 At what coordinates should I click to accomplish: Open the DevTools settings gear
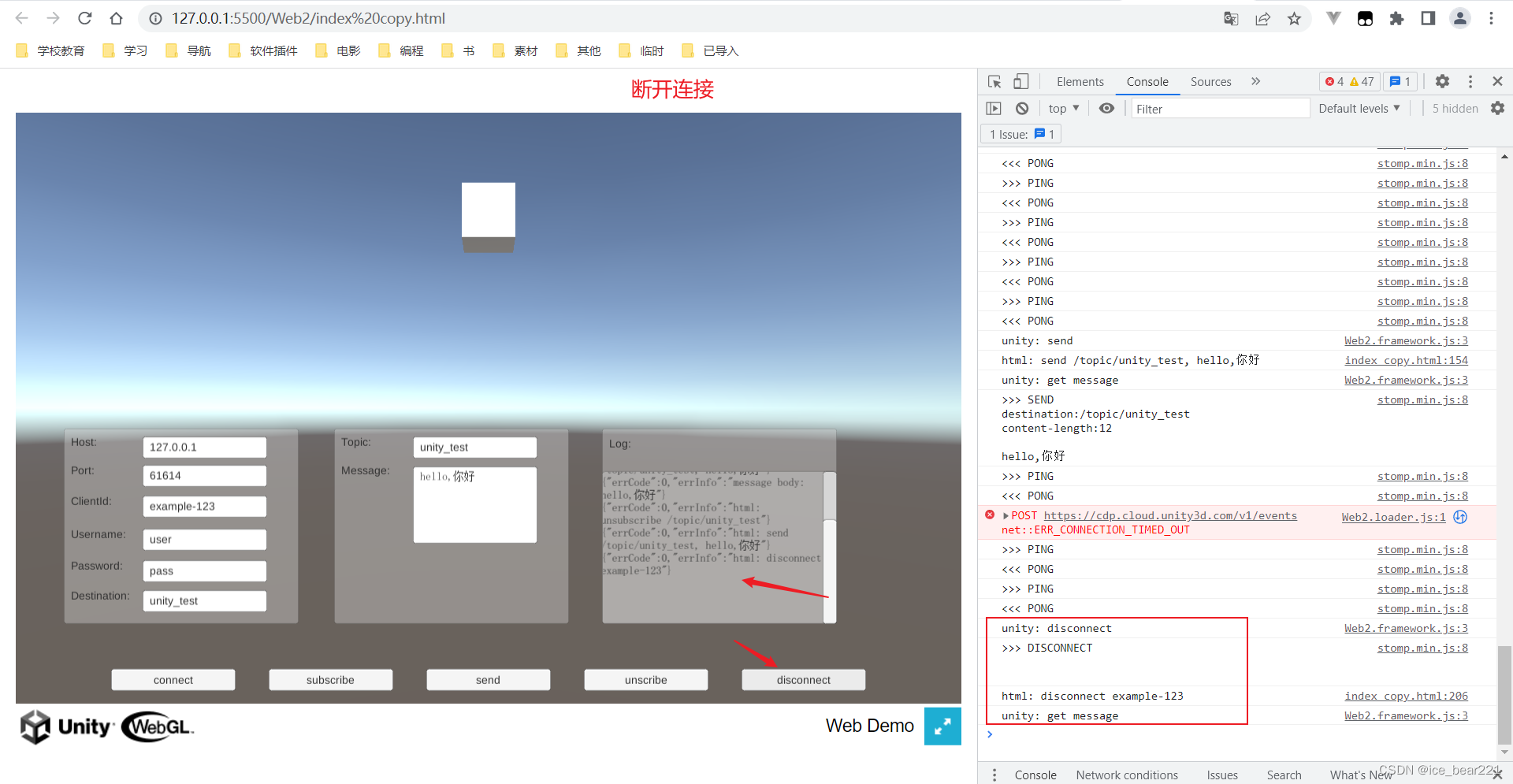pos(1442,81)
